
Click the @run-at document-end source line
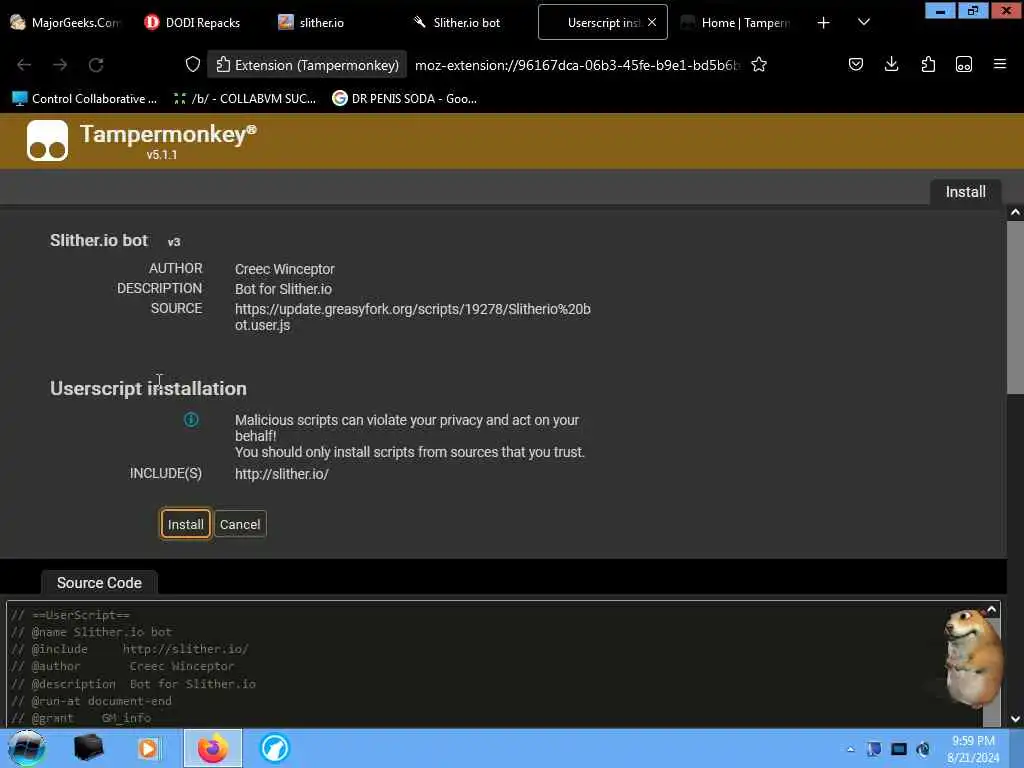[x=91, y=701]
